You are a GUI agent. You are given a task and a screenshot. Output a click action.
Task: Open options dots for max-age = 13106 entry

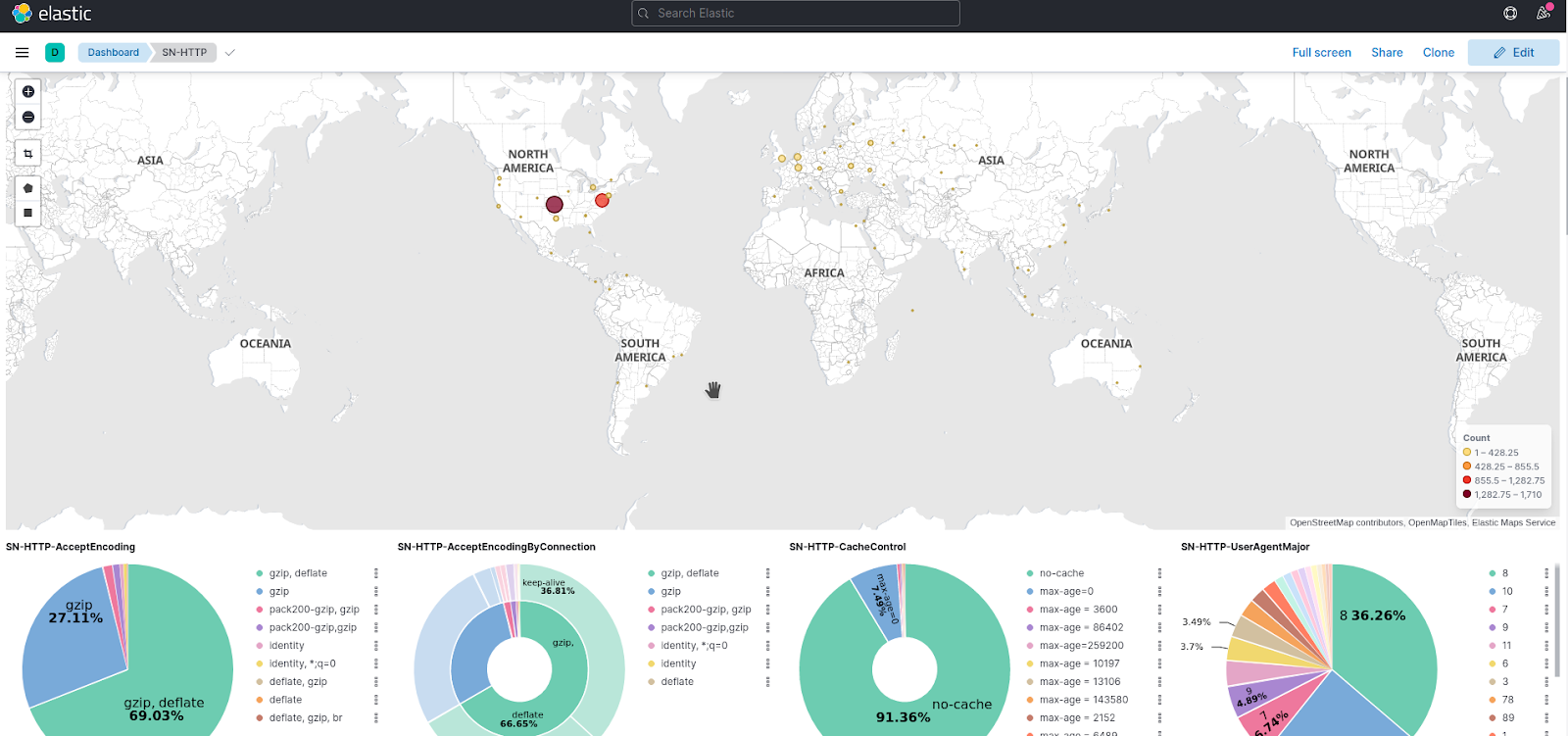pyautogui.click(x=1159, y=682)
